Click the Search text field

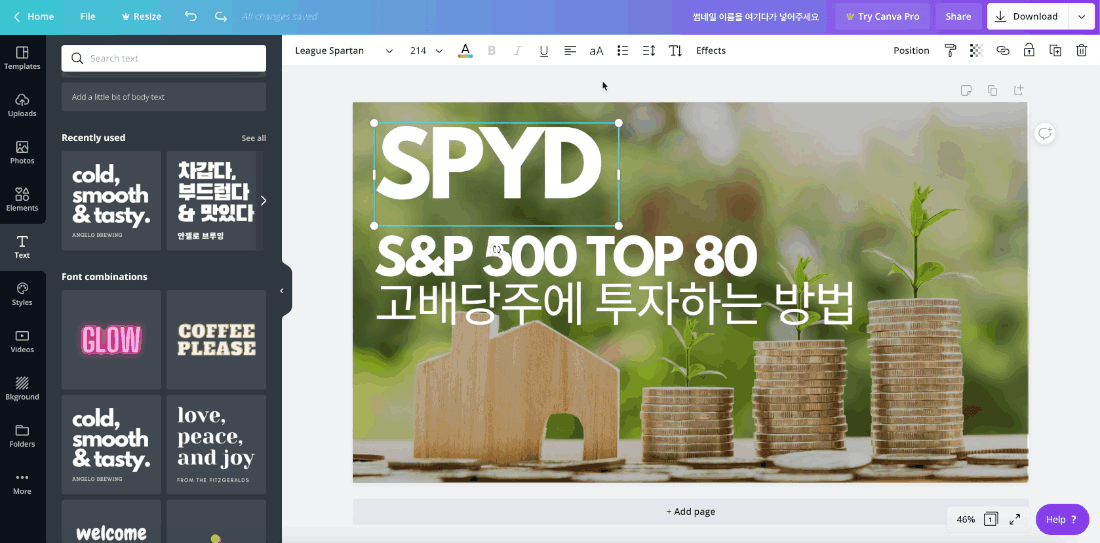tap(163, 58)
